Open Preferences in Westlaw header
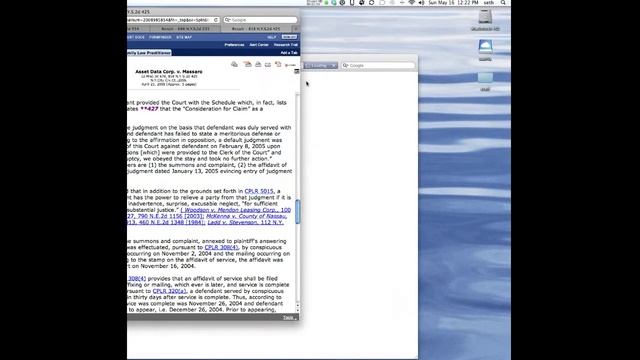This screenshot has width=640, height=360. 234,45
